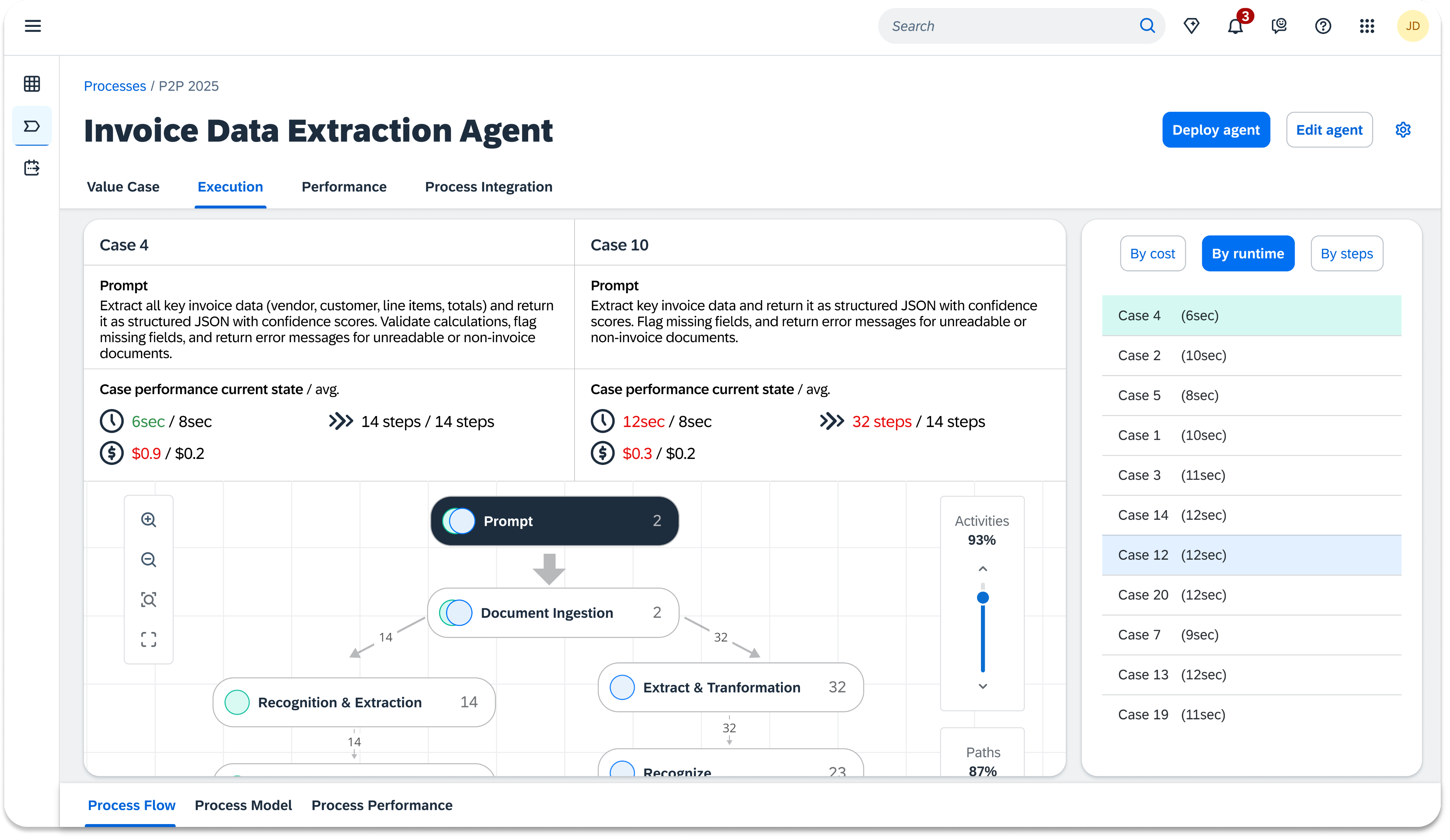Open the help question mark icon
1450x840 pixels.
[1323, 27]
